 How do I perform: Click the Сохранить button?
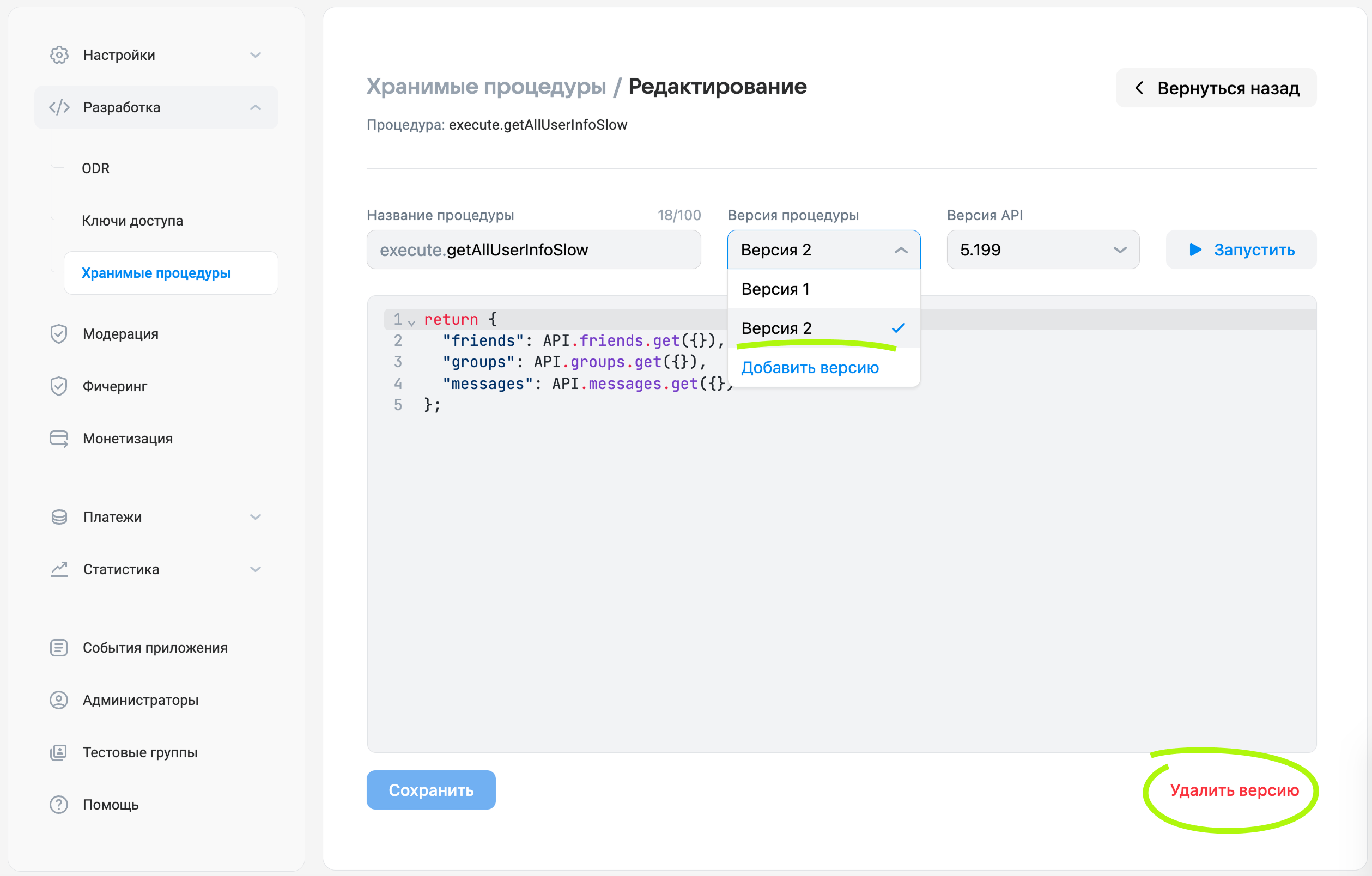tap(431, 790)
